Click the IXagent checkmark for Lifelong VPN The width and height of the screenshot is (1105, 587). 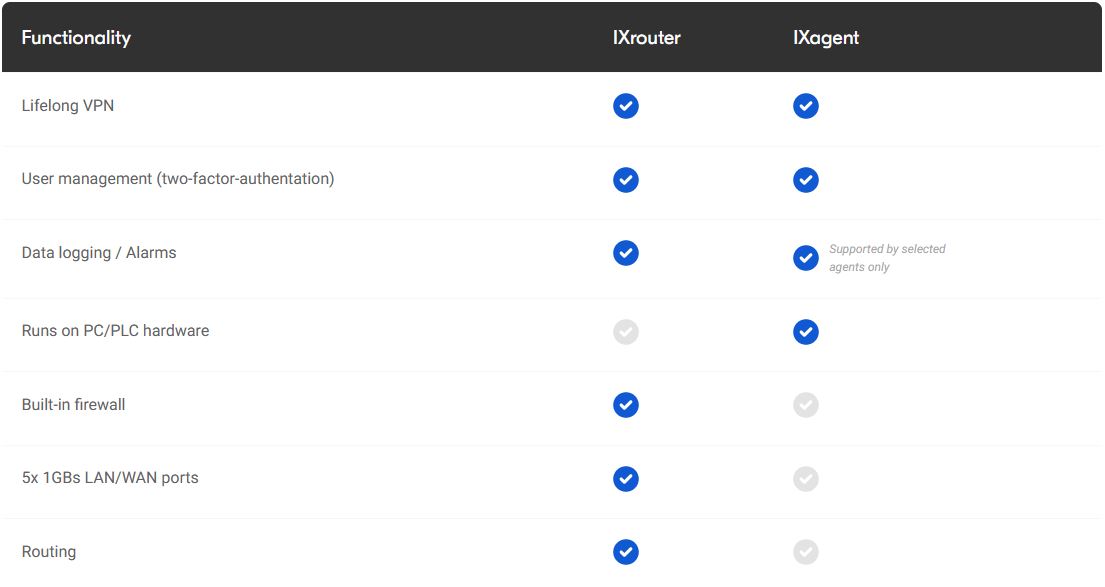point(805,106)
